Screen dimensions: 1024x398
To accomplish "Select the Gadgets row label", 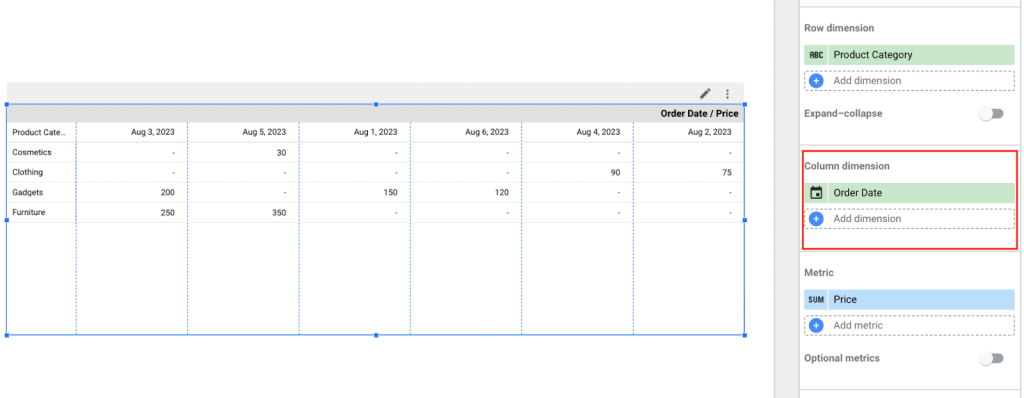I will pos(27,193).
